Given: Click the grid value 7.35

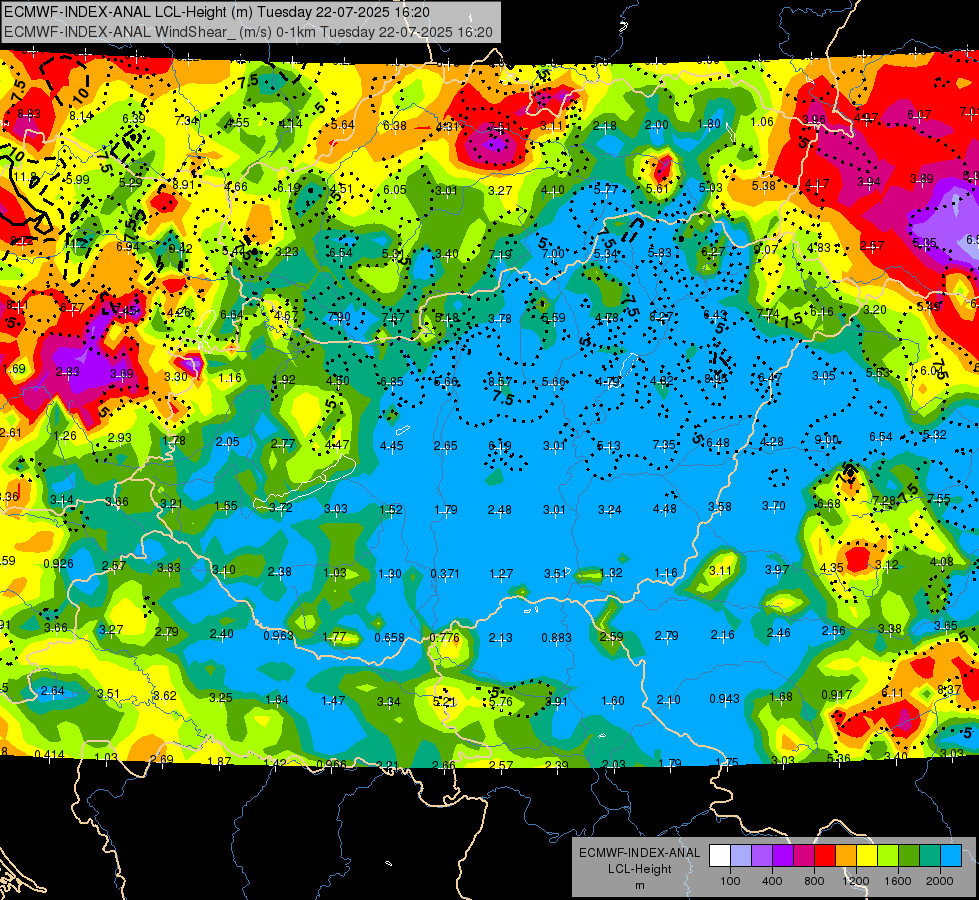Looking at the screenshot, I should coord(664,445).
